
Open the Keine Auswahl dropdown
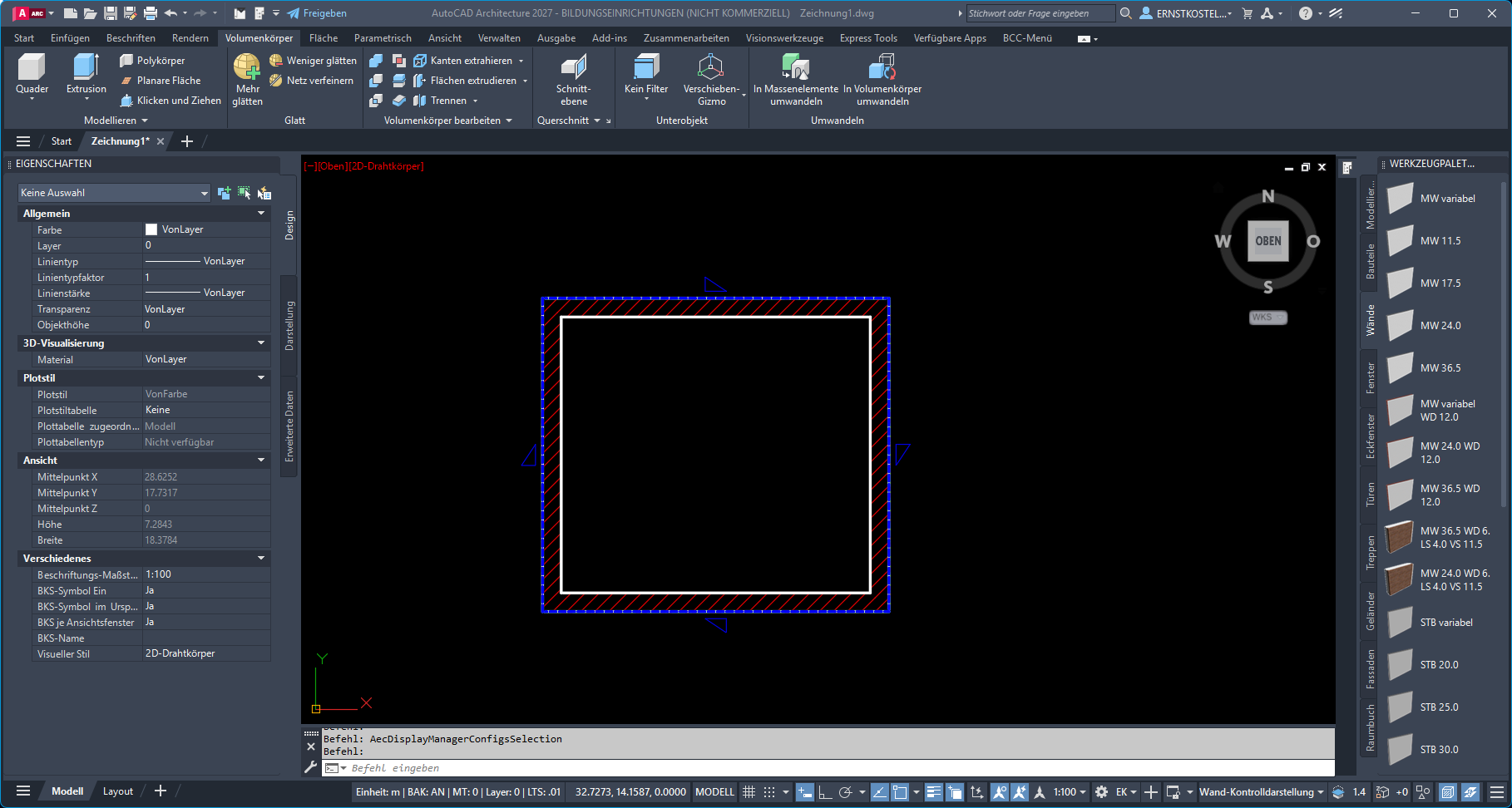[114, 193]
